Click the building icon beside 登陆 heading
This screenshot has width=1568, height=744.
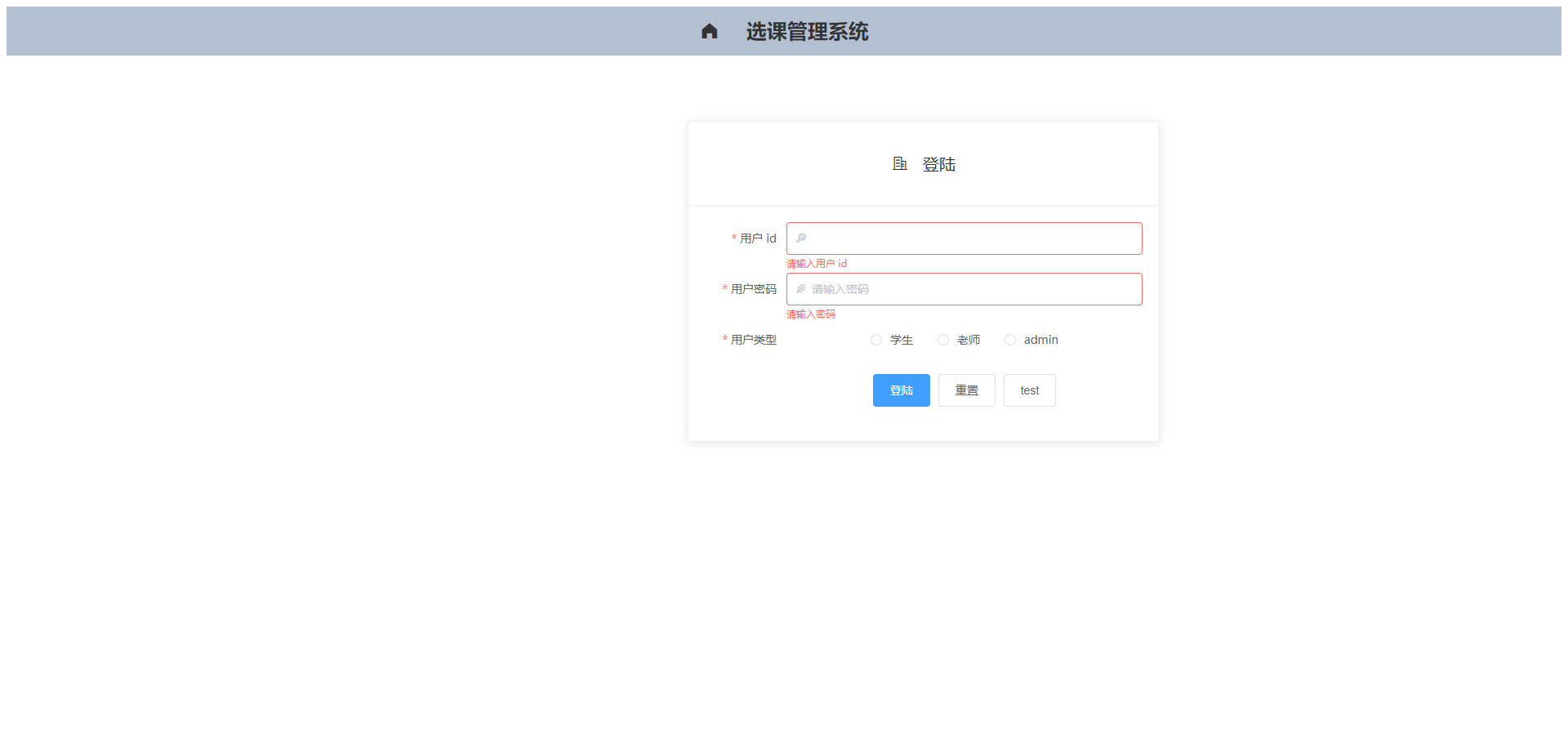[899, 164]
